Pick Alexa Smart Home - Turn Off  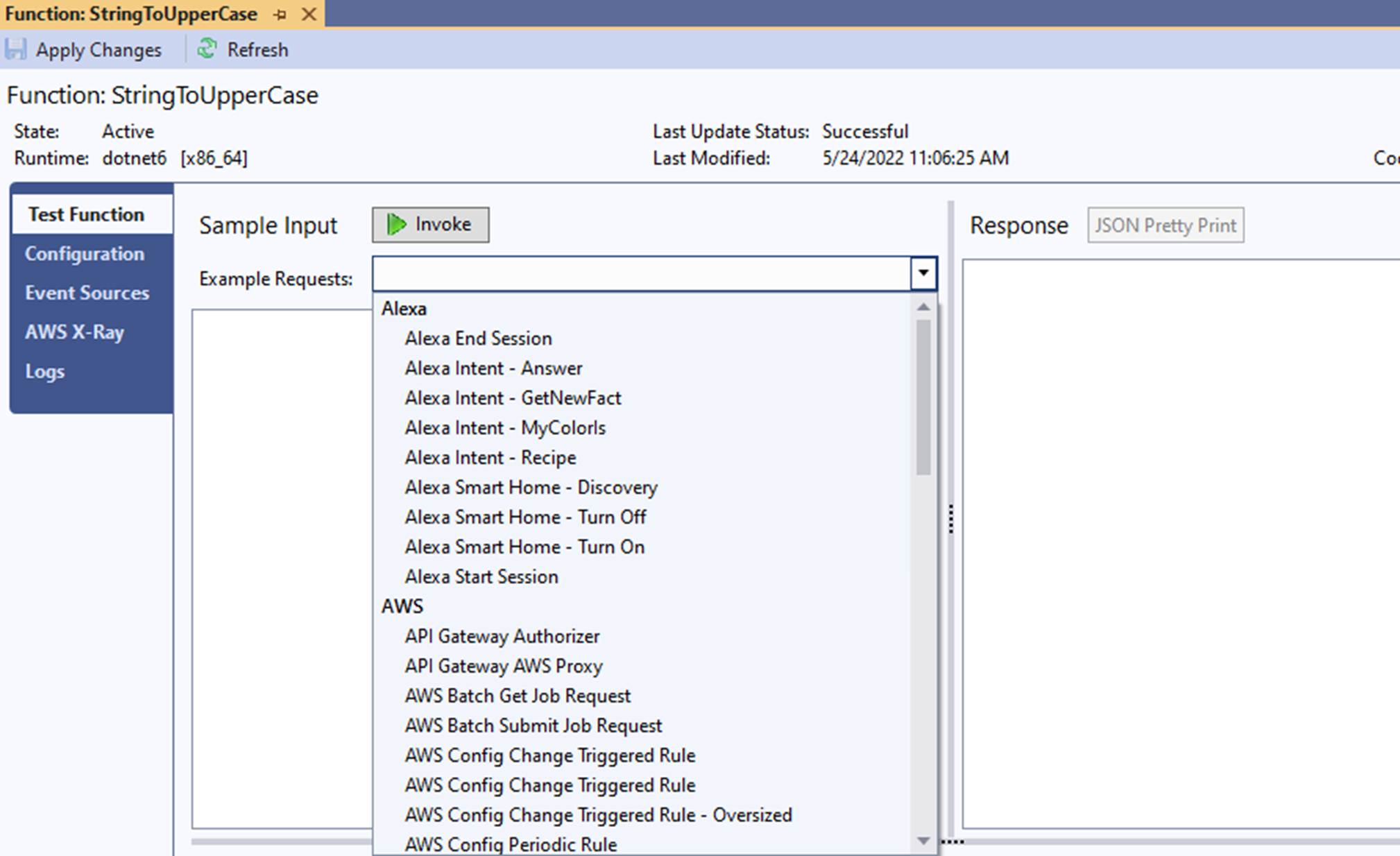click(x=525, y=517)
